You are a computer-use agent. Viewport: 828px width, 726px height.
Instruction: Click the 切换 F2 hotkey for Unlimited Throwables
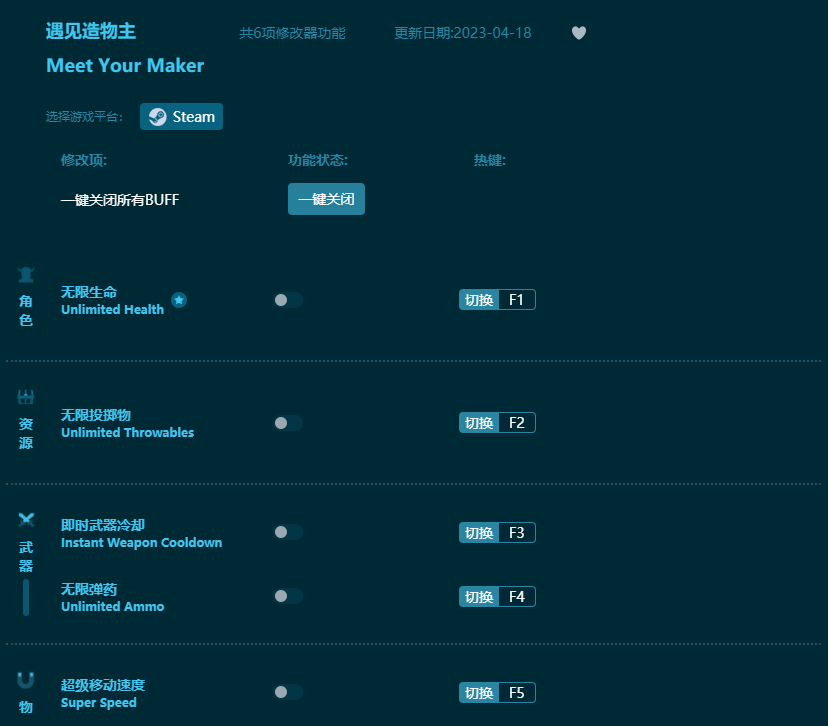point(497,422)
